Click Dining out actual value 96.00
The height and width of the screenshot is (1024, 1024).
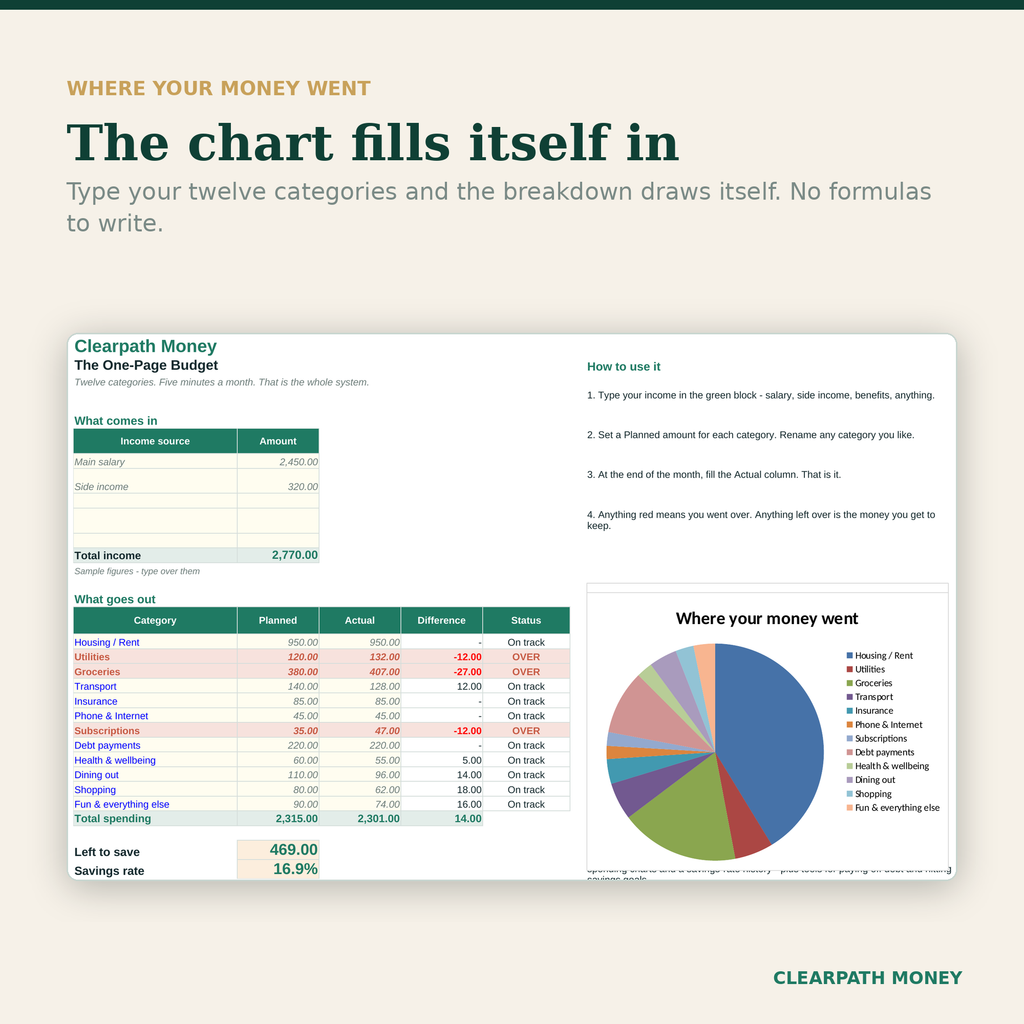pos(360,775)
